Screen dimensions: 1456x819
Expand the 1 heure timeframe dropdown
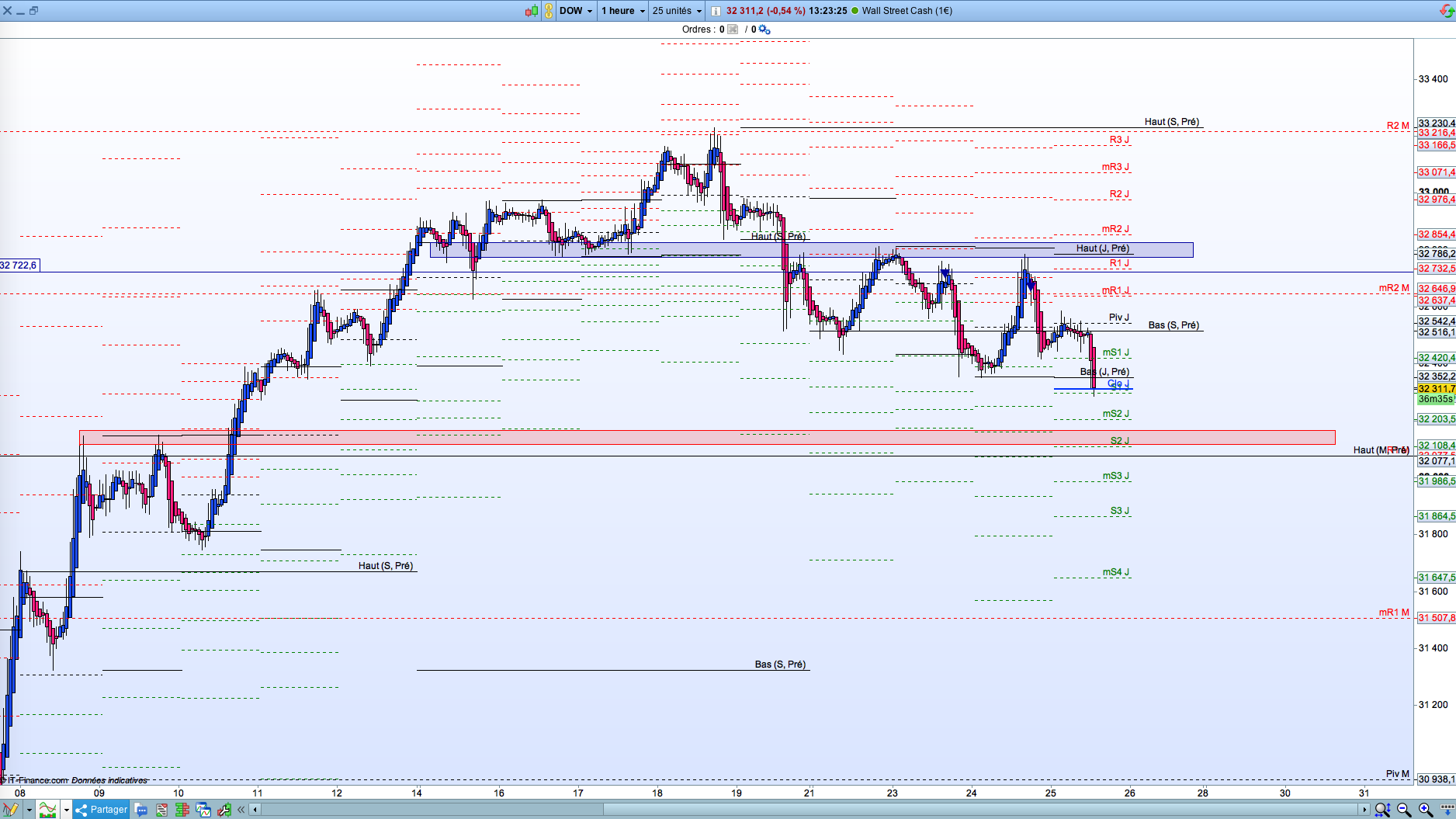tap(623, 11)
